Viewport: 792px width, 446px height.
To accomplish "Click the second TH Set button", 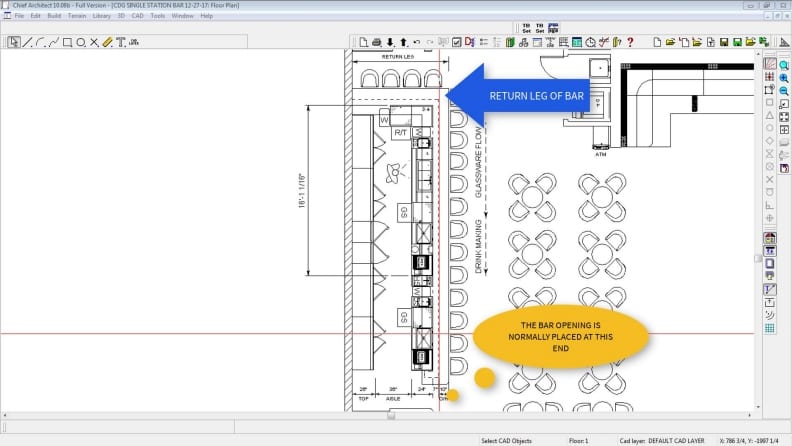I will (539, 28).
